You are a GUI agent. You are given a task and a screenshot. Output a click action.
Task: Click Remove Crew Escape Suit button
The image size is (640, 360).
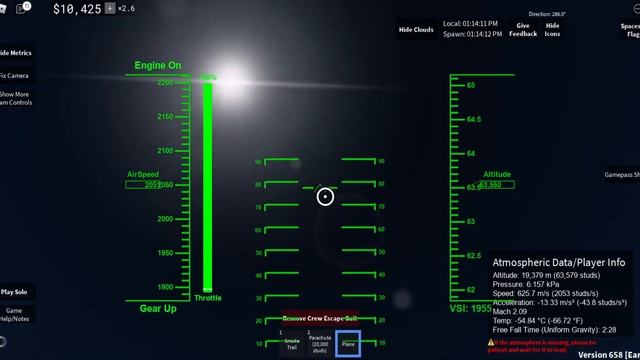320,318
